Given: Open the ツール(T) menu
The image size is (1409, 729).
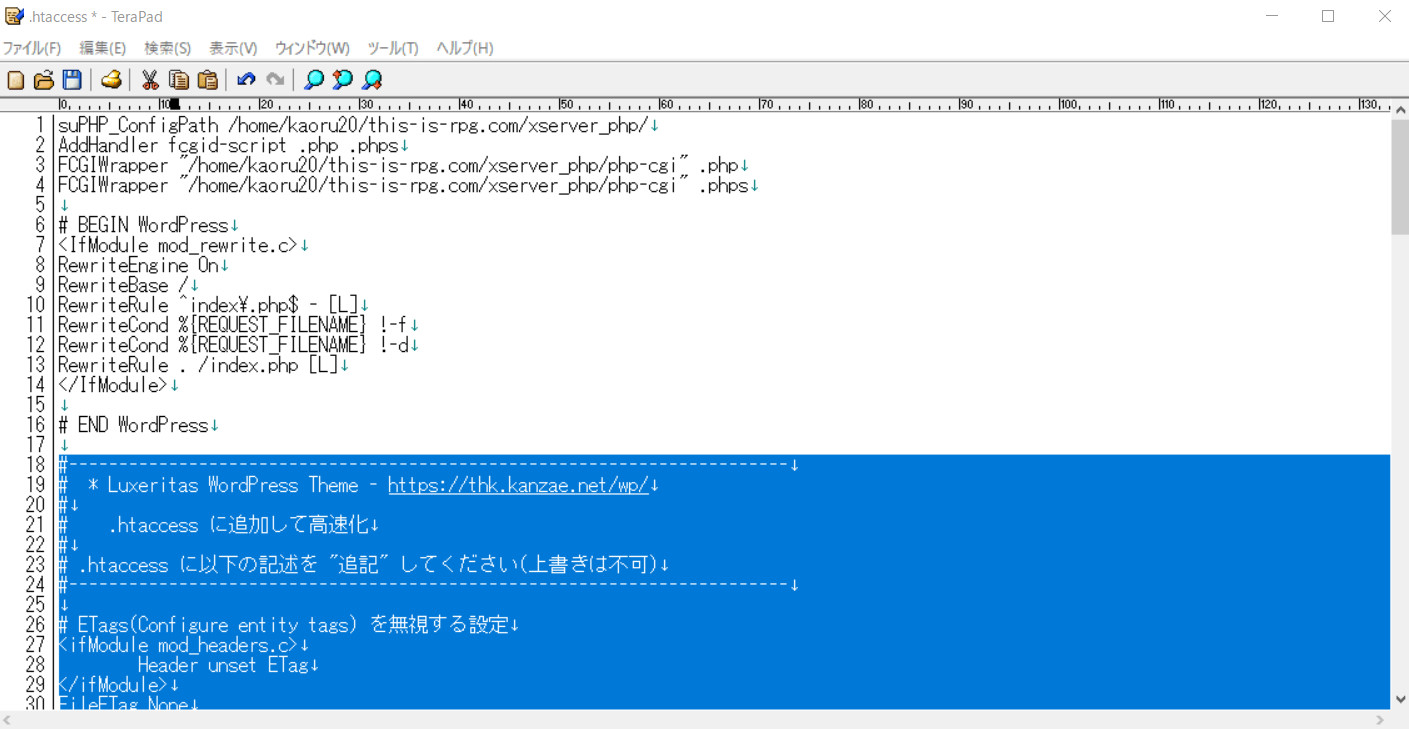Looking at the screenshot, I should 393,48.
